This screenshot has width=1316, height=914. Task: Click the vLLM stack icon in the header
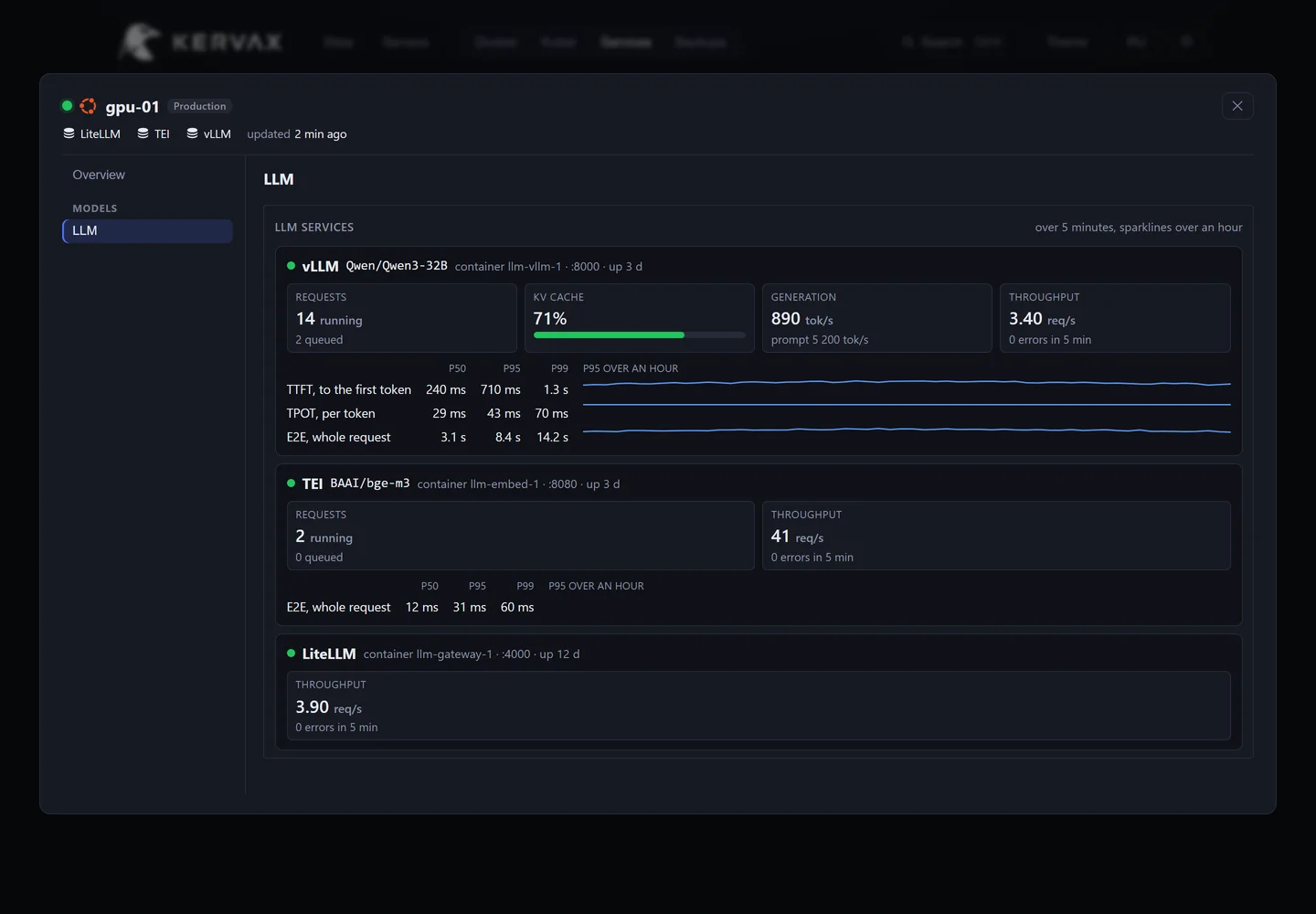tap(192, 133)
